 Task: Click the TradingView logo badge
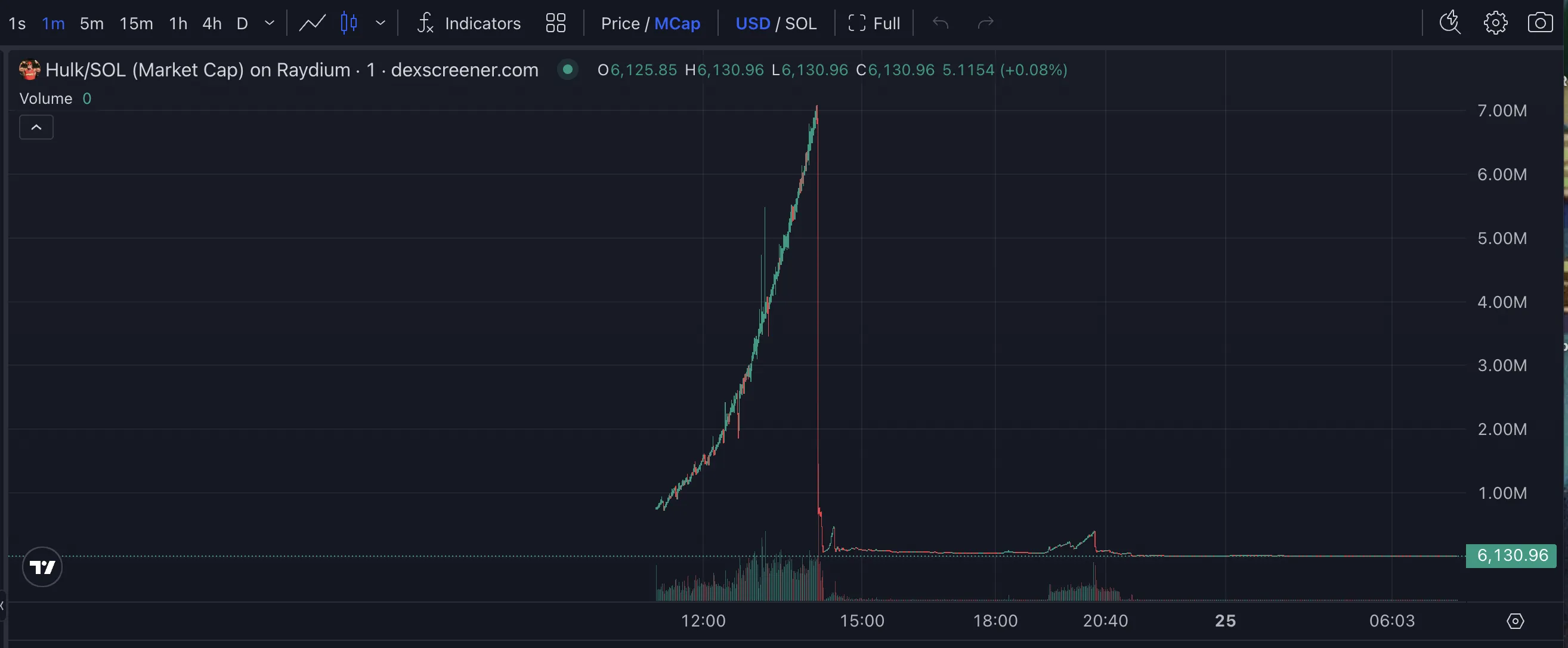click(x=42, y=567)
